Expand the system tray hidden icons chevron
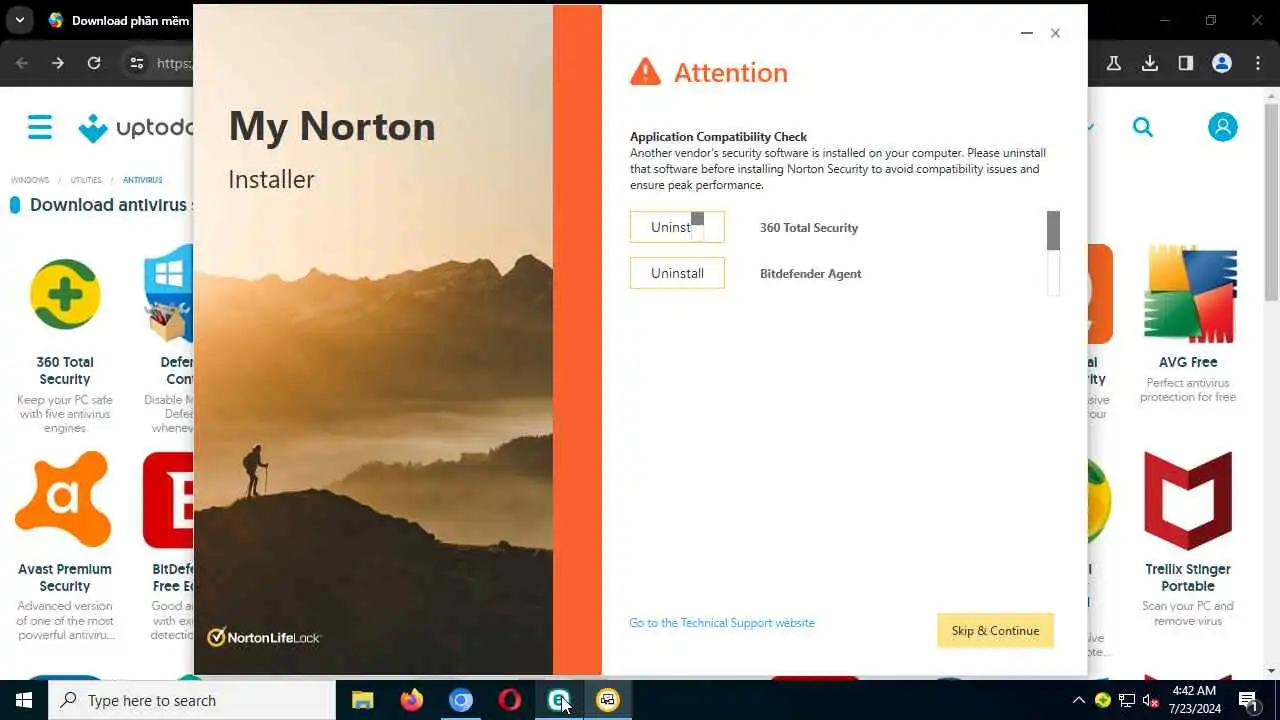 1078,700
